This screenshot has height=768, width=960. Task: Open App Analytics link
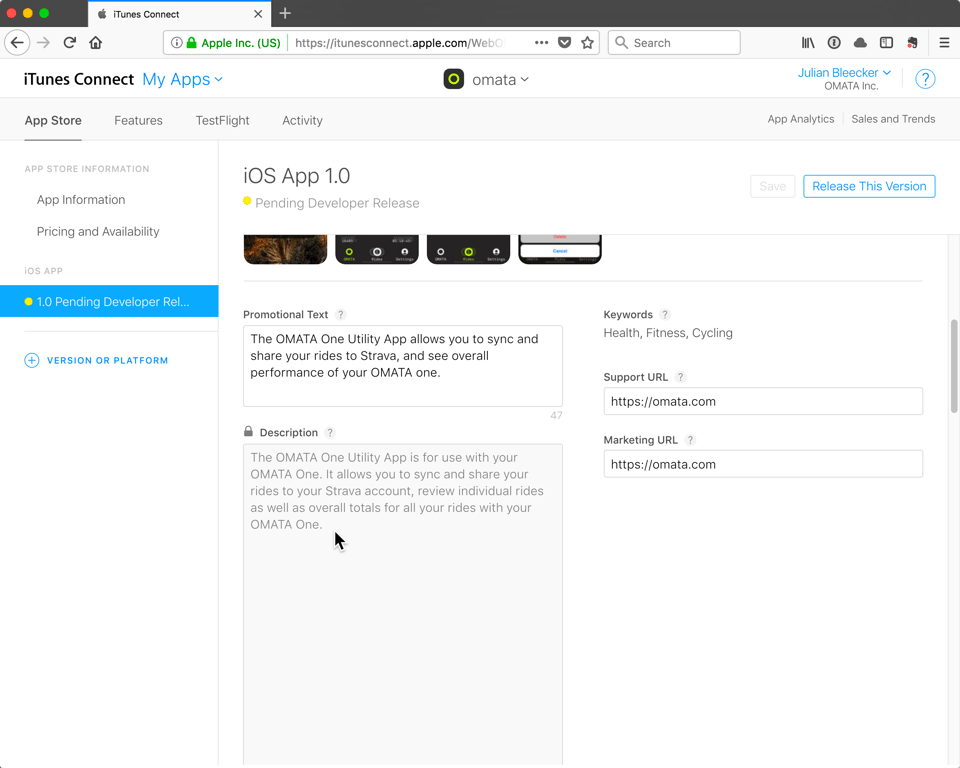[x=801, y=119]
